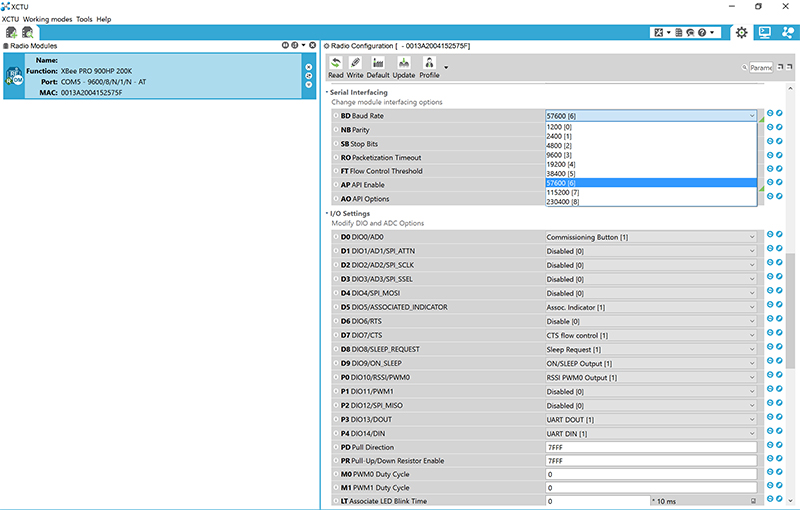Click the read icon for BD Baud Rate
The image size is (800, 510).
coord(770,113)
